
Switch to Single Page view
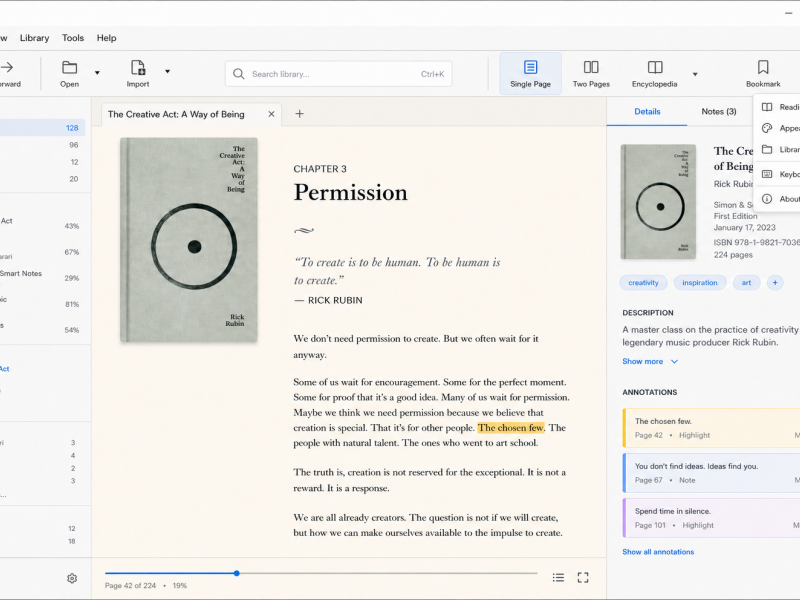click(530, 73)
